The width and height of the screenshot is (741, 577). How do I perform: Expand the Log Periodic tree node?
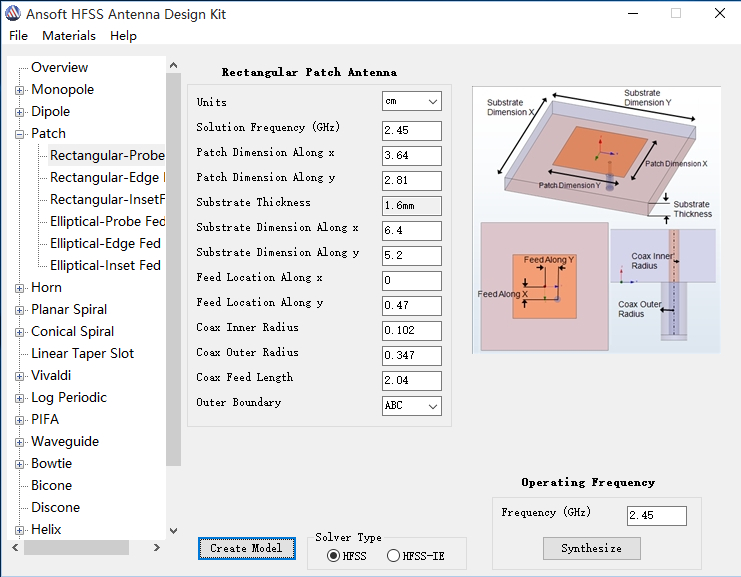[19, 398]
